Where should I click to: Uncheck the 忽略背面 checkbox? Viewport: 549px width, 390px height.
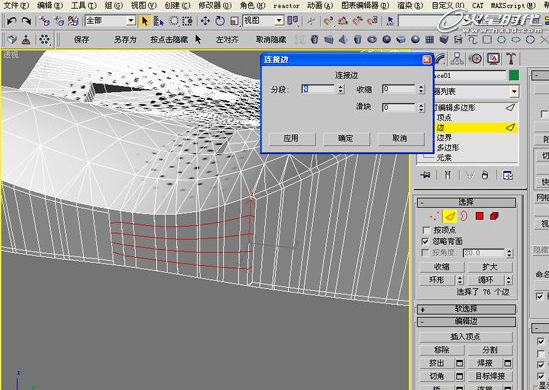tap(426, 241)
